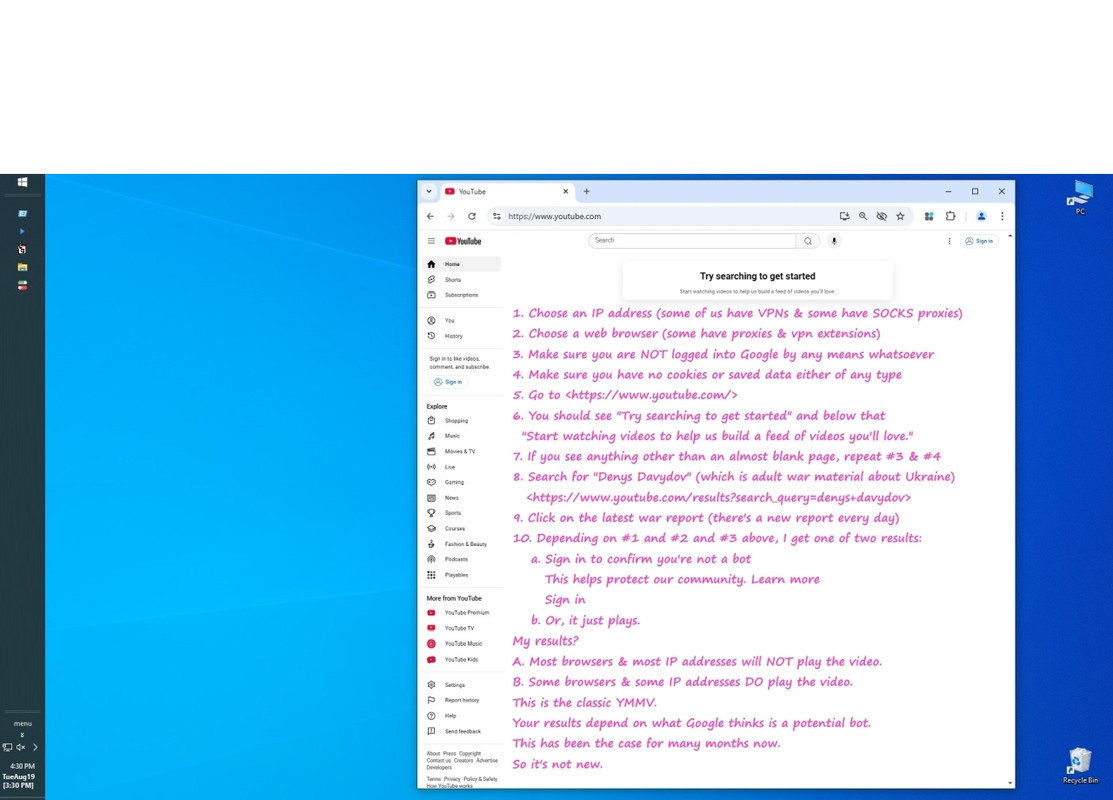Click page scrollbar down arrow
The height and width of the screenshot is (800, 1113).
click(x=1010, y=783)
